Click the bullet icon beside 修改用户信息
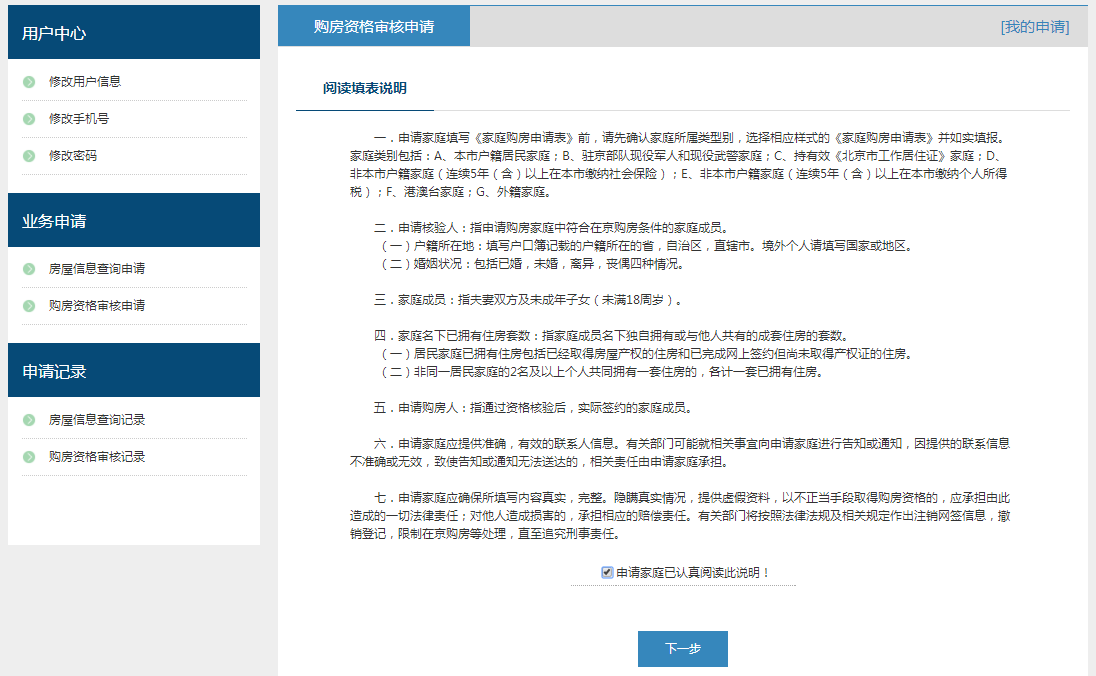The height and width of the screenshot is (676, 1096). [29, 82]
